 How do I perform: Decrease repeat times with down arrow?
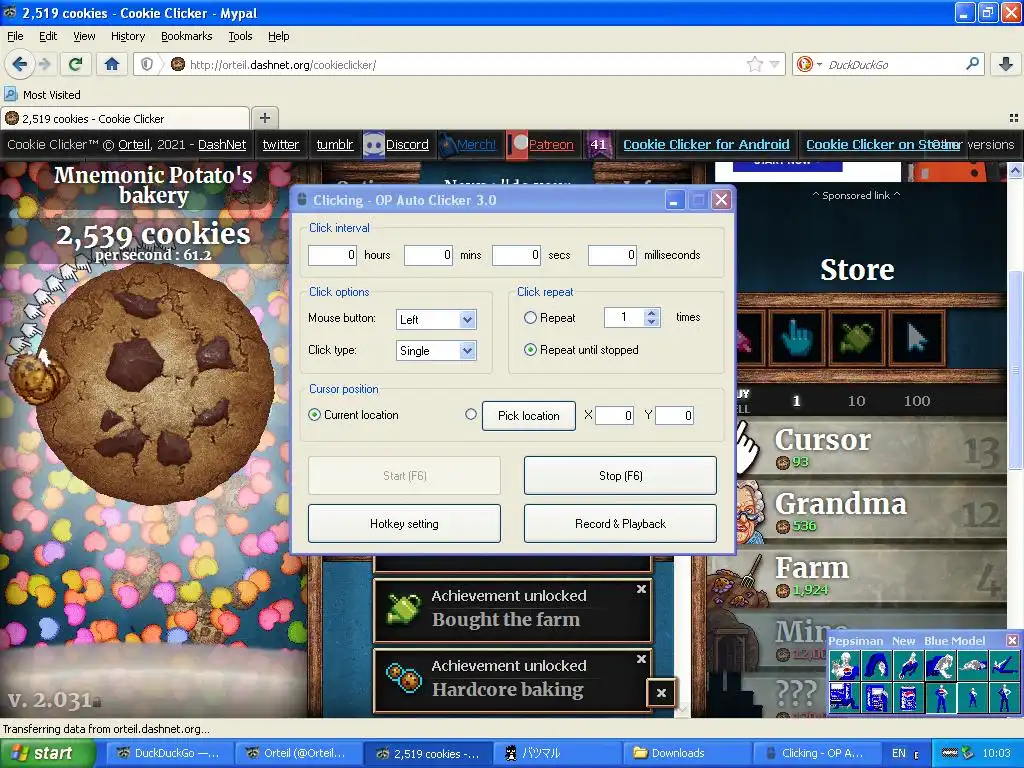coord(651,322)
